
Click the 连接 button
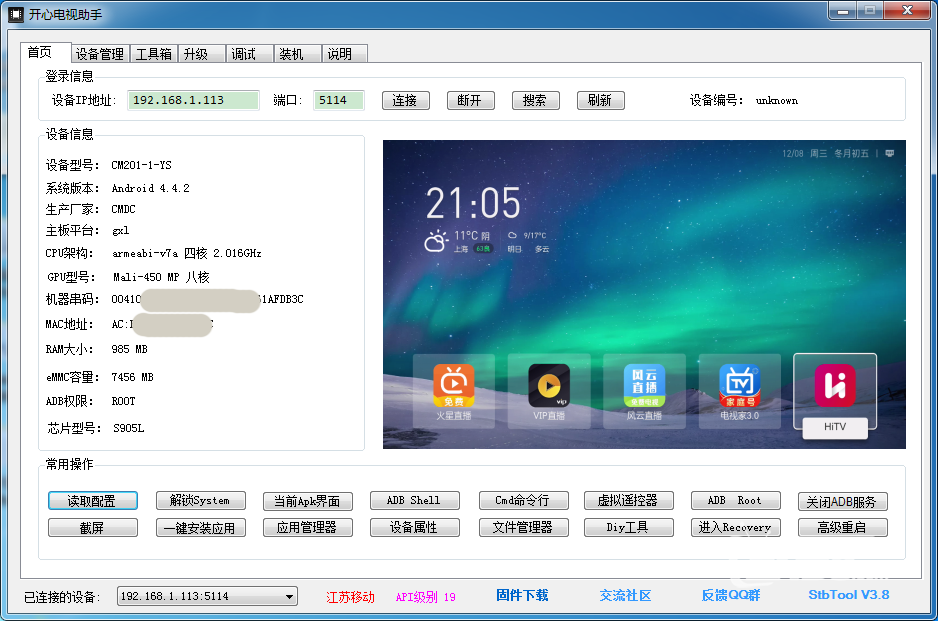[406, 101]
